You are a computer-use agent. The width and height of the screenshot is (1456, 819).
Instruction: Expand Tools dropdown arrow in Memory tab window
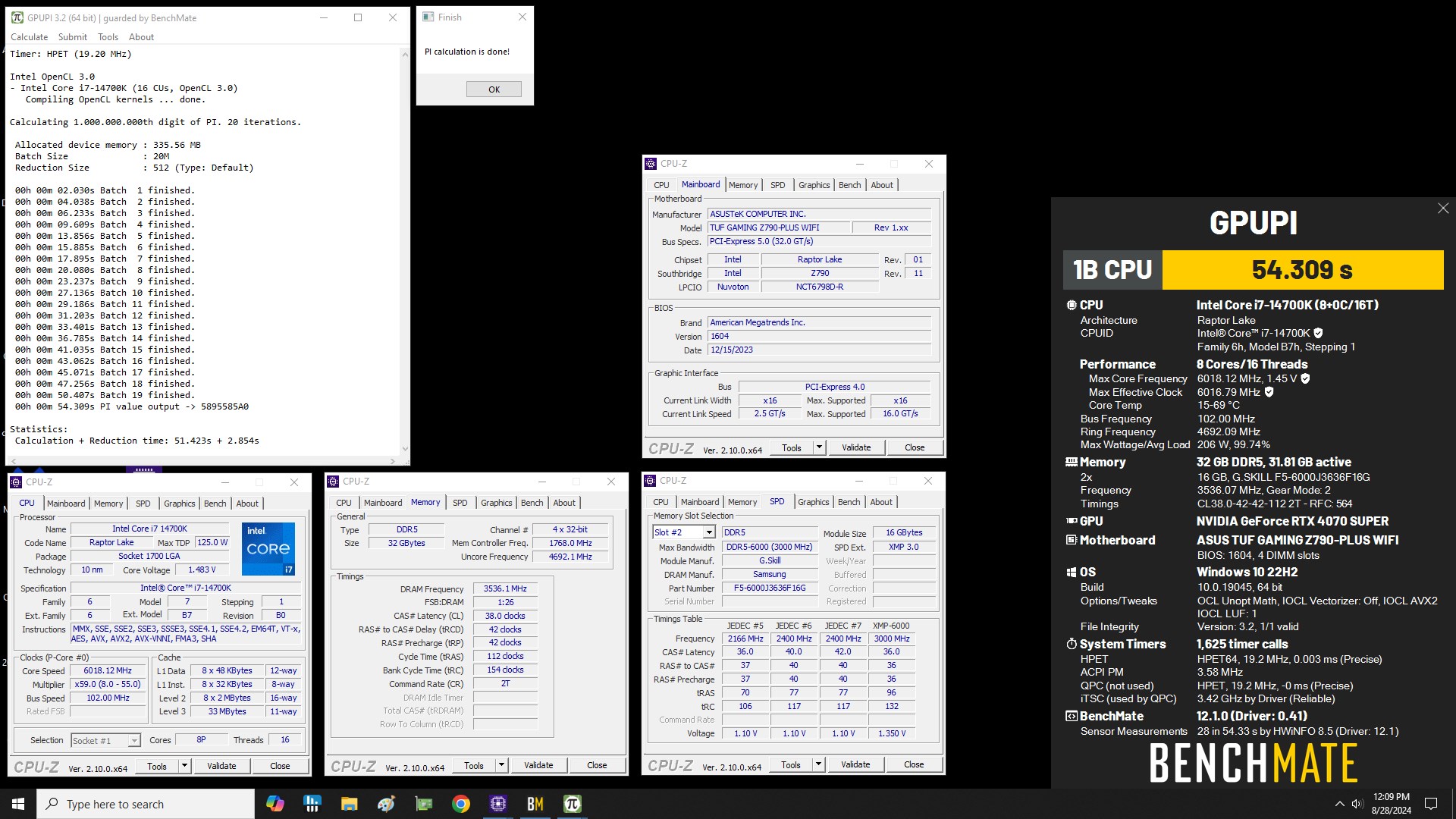click(x=501, y=765)
